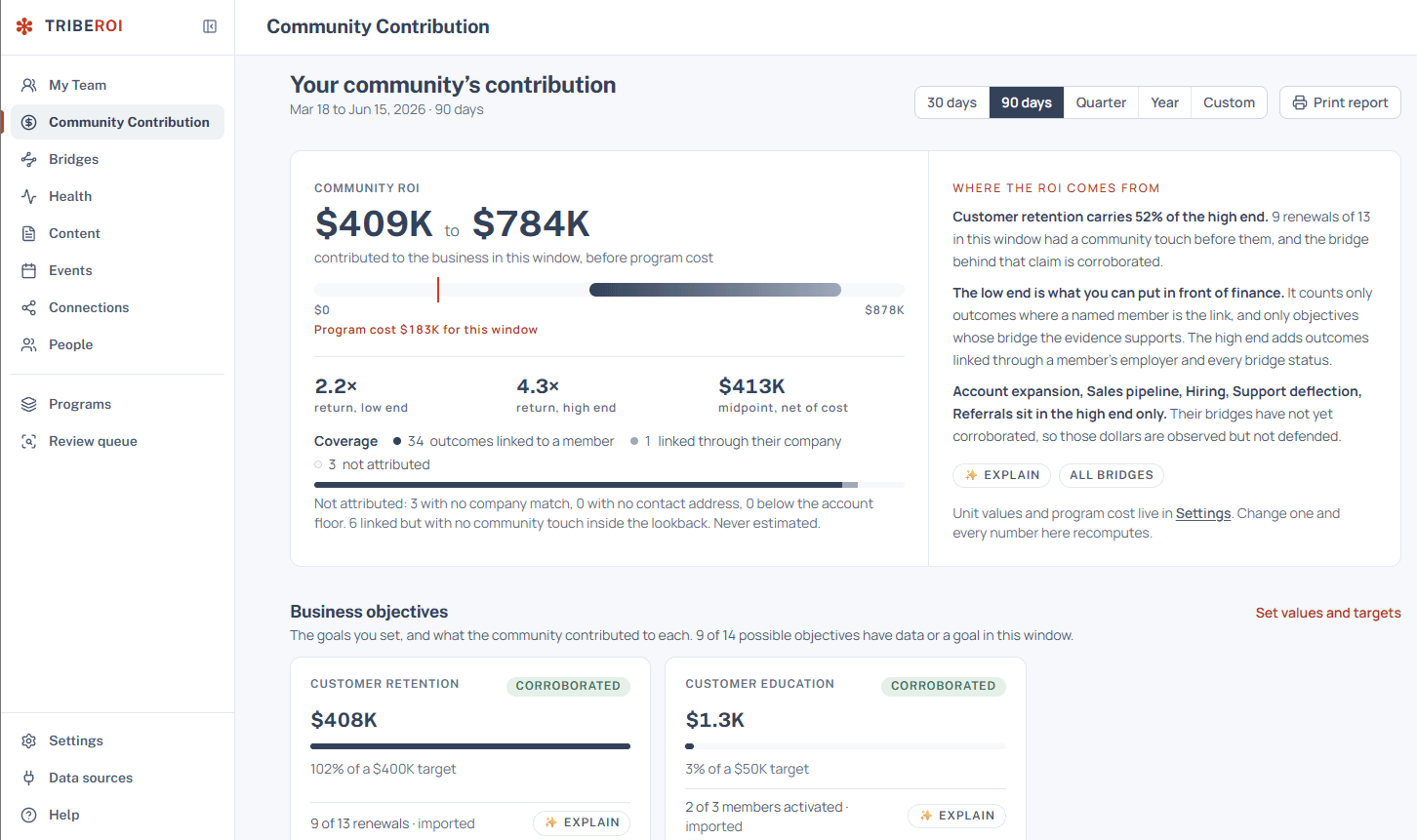This screenshot has height=840, width=1417.
Task: Click the Customer Retention Corroborated badge
Action: 568,686
